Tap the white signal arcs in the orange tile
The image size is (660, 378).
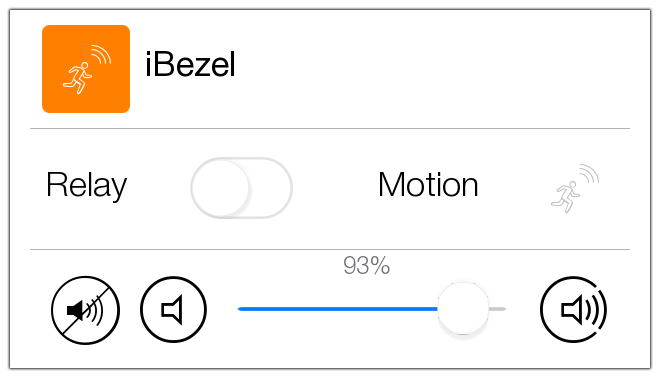[x=101, y=54]
